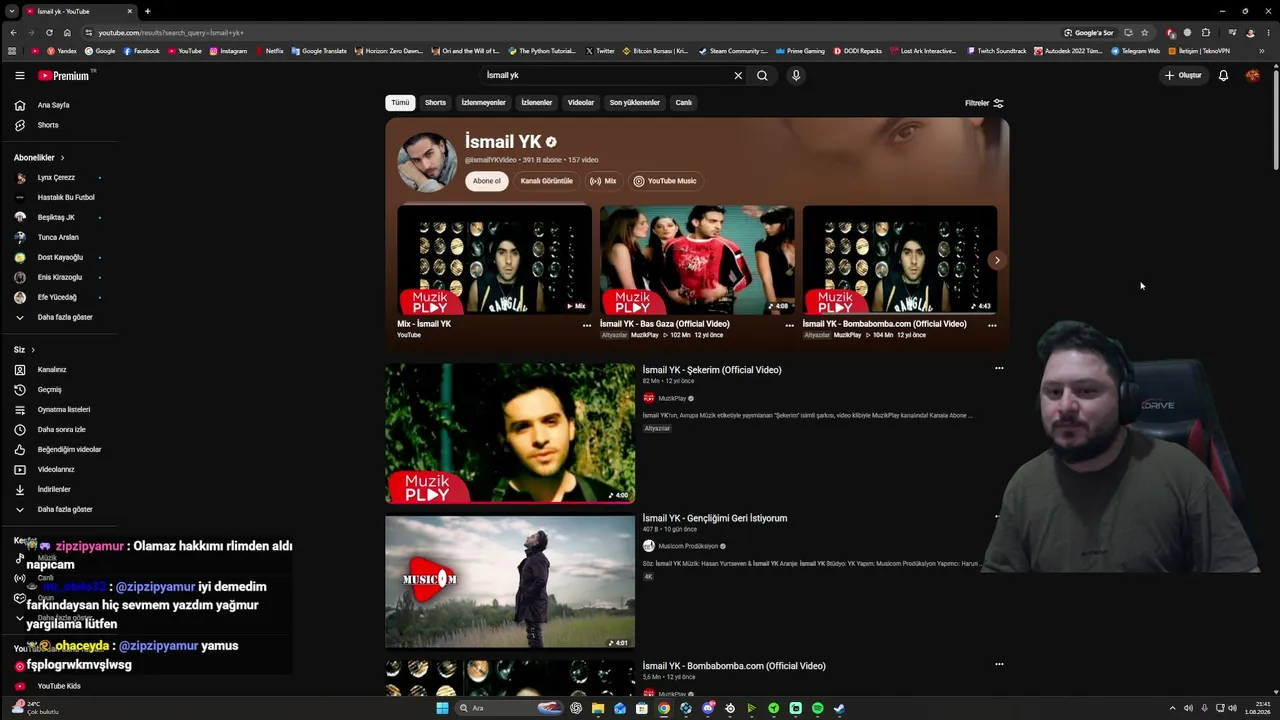This screenshot has height=720, width=1280.
Task: Open File Explorer from the taskbar
Action: (598, 708)
